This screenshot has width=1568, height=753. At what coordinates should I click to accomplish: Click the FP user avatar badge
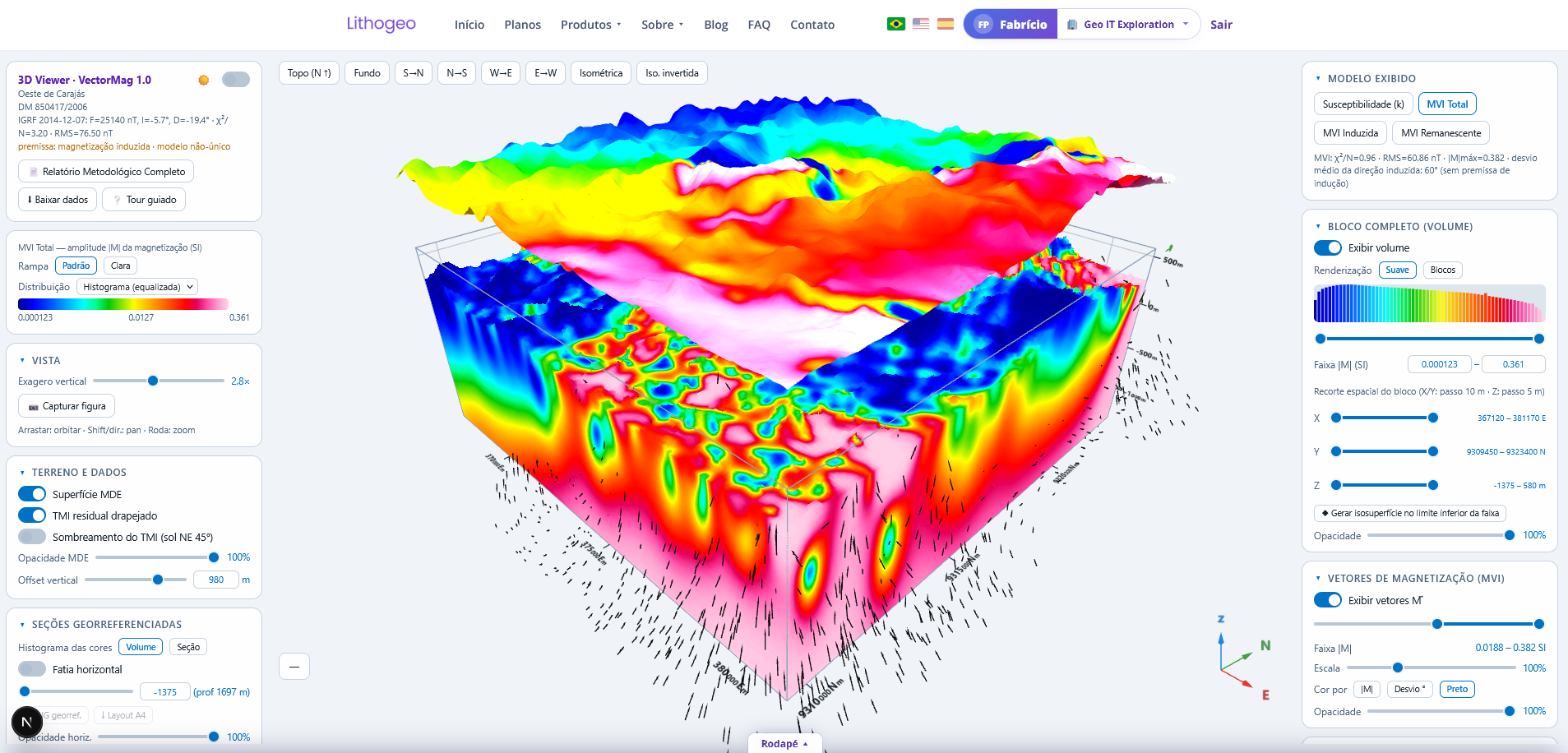point(983,25)
